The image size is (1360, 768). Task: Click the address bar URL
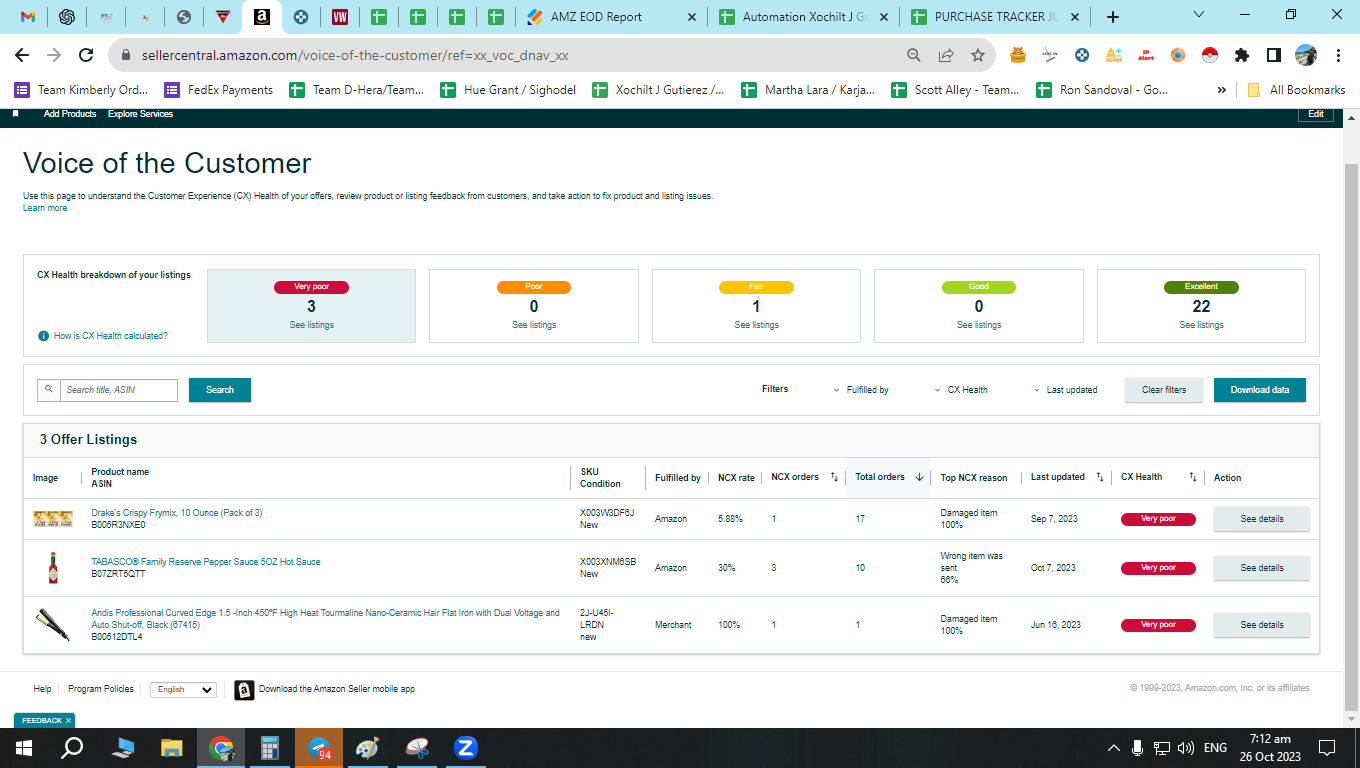click(x=355, y=55)
